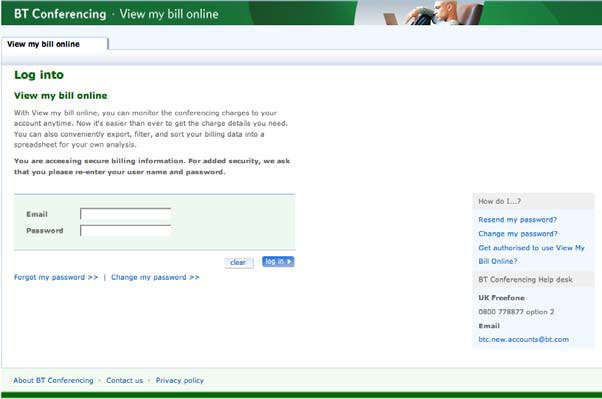Focus the Password input field
The width and height of the screenshot is (602, 399).
click(x=126, y=230)
